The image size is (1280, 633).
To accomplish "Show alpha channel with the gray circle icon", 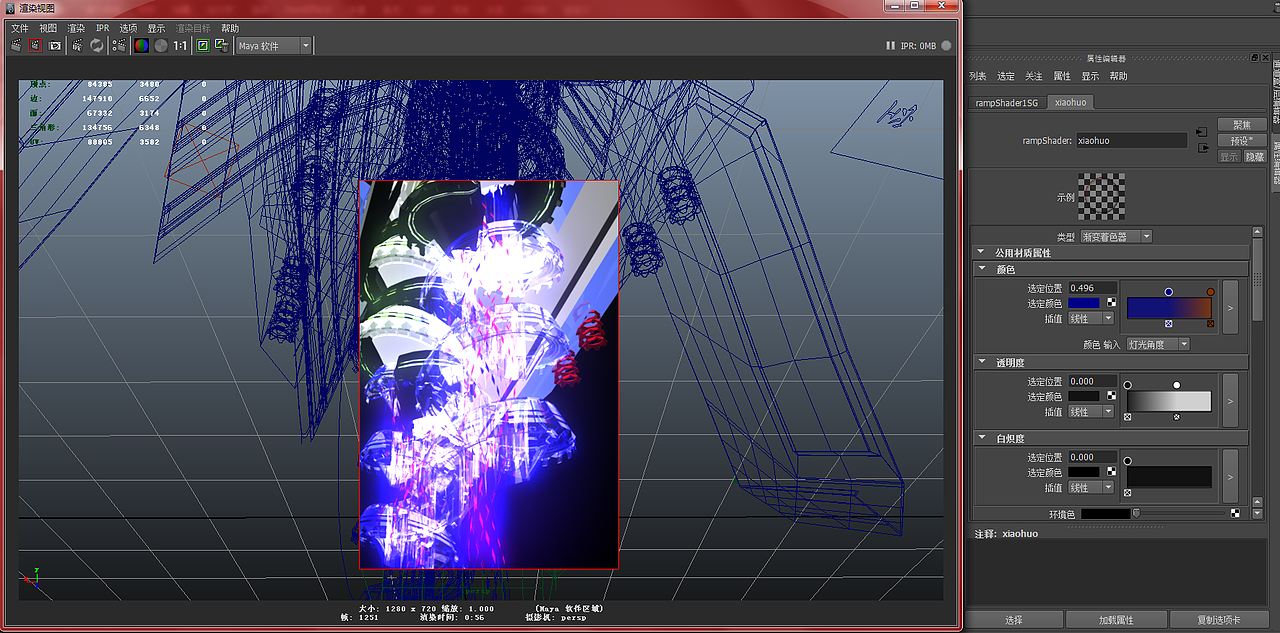I will 160,45.
